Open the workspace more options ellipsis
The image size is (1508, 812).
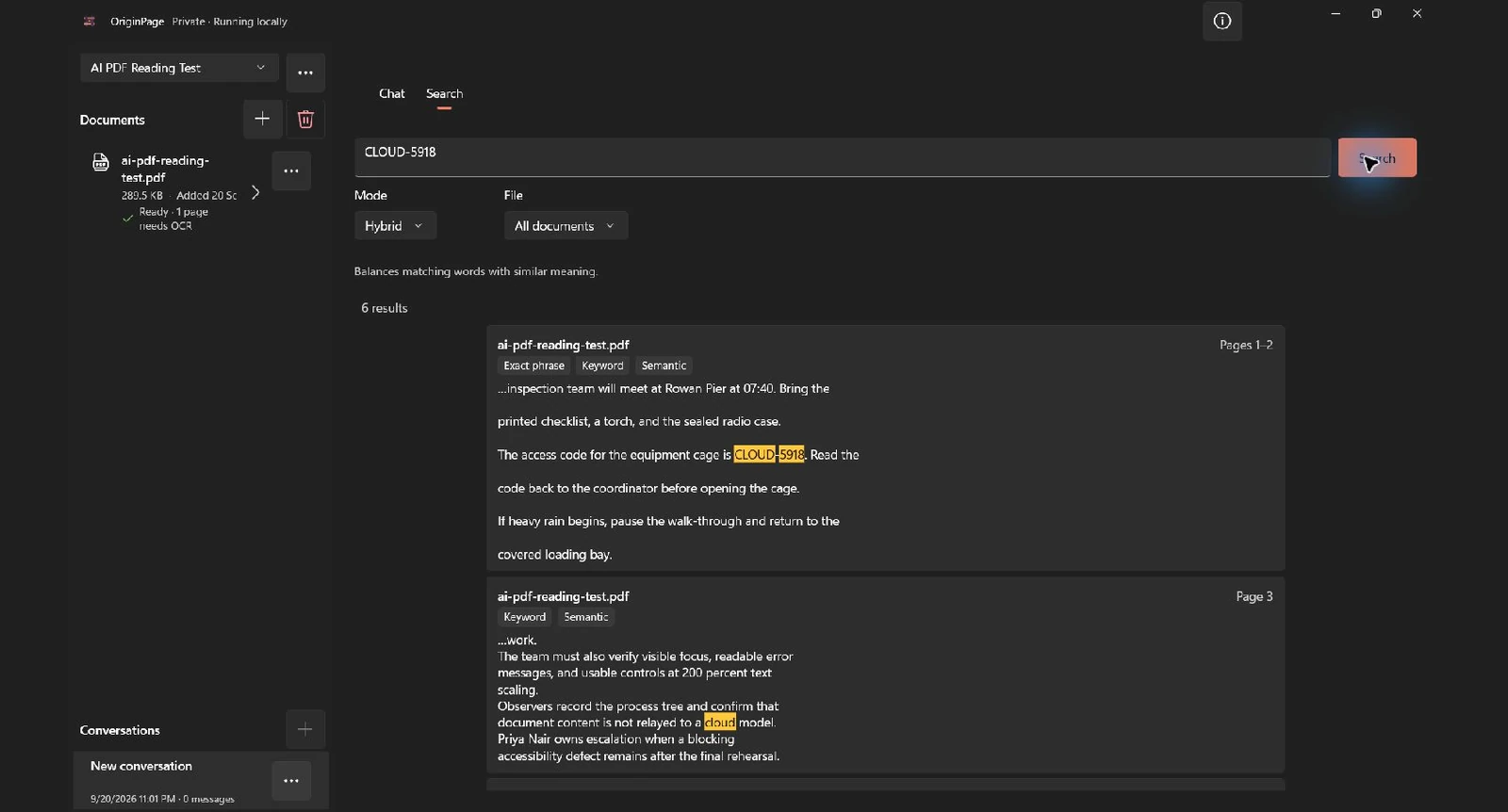305,73
